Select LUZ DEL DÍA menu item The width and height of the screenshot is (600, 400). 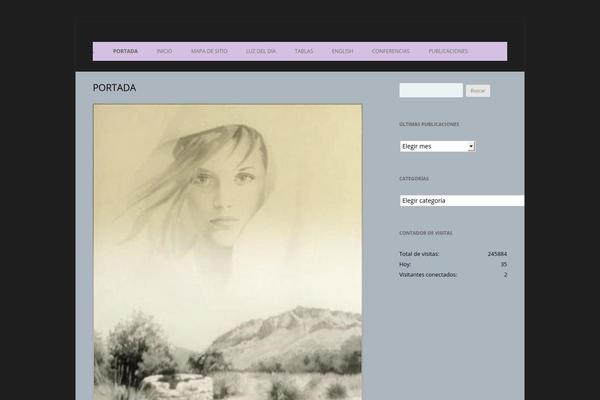(261, 51)
